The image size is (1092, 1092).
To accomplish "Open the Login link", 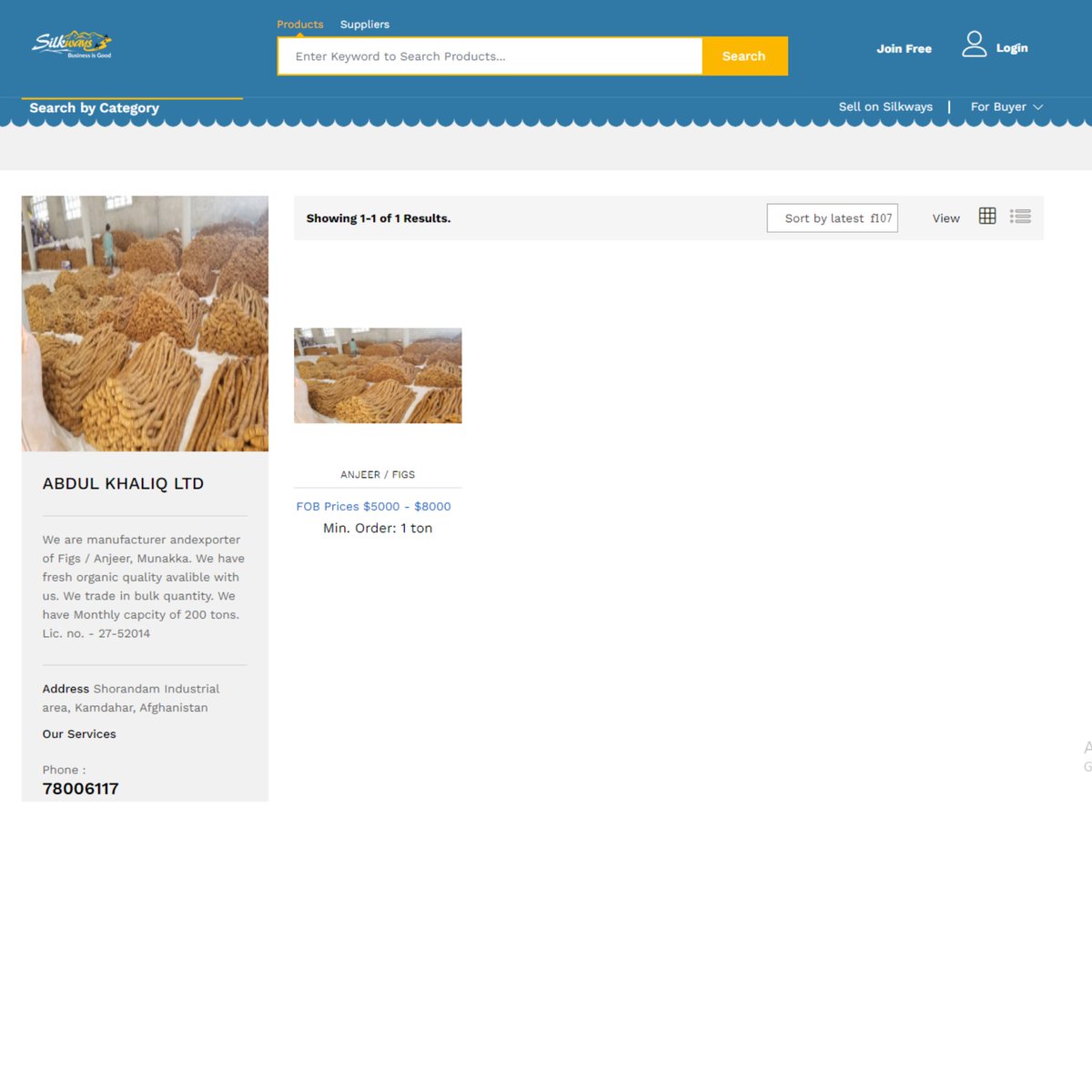I will (x=1012, y=48).
